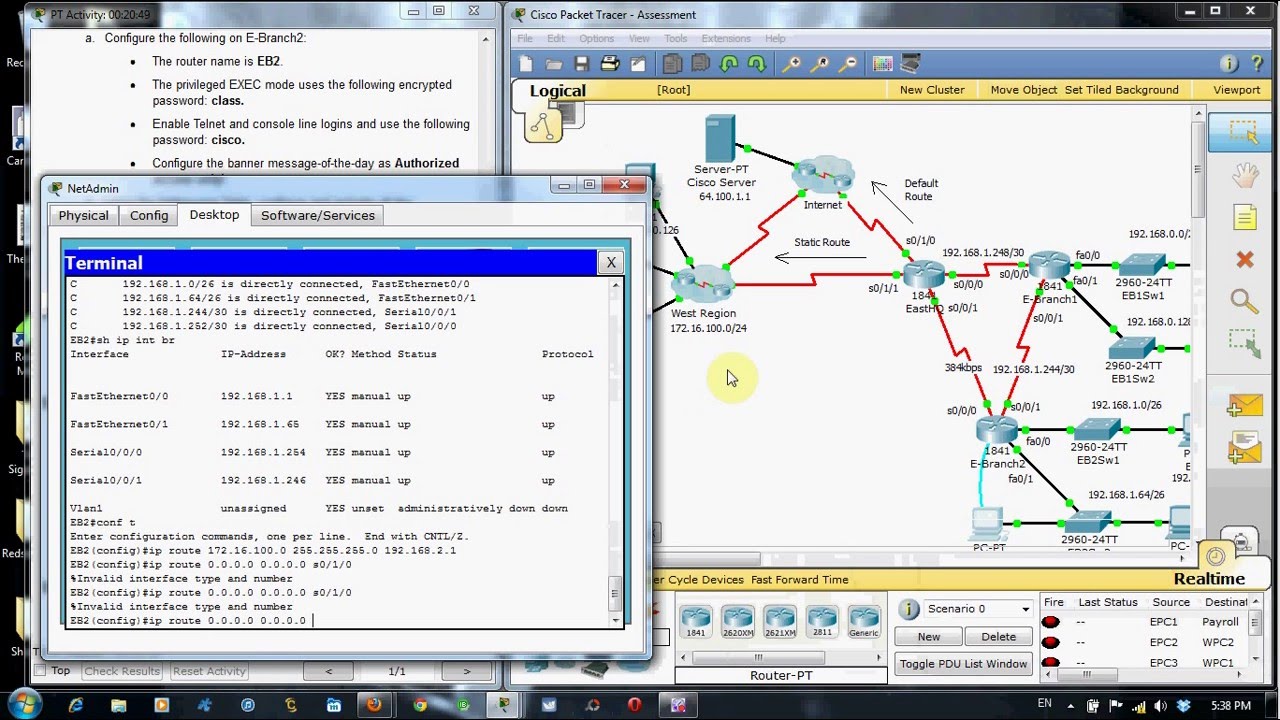Click New Cluster in the yellow bar
This screenshot has height=720, width=1280.
[932, 90]
